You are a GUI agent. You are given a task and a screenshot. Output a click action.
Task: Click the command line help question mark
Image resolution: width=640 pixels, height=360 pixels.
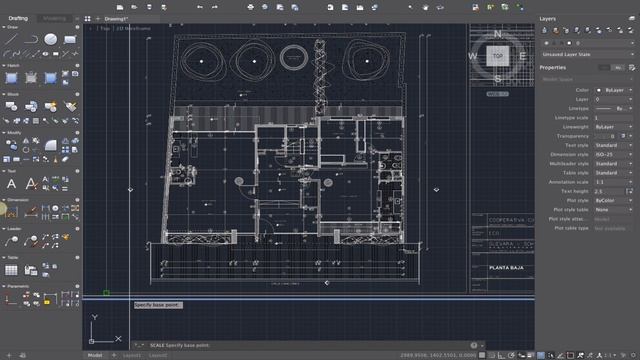(x=473, y=345)
